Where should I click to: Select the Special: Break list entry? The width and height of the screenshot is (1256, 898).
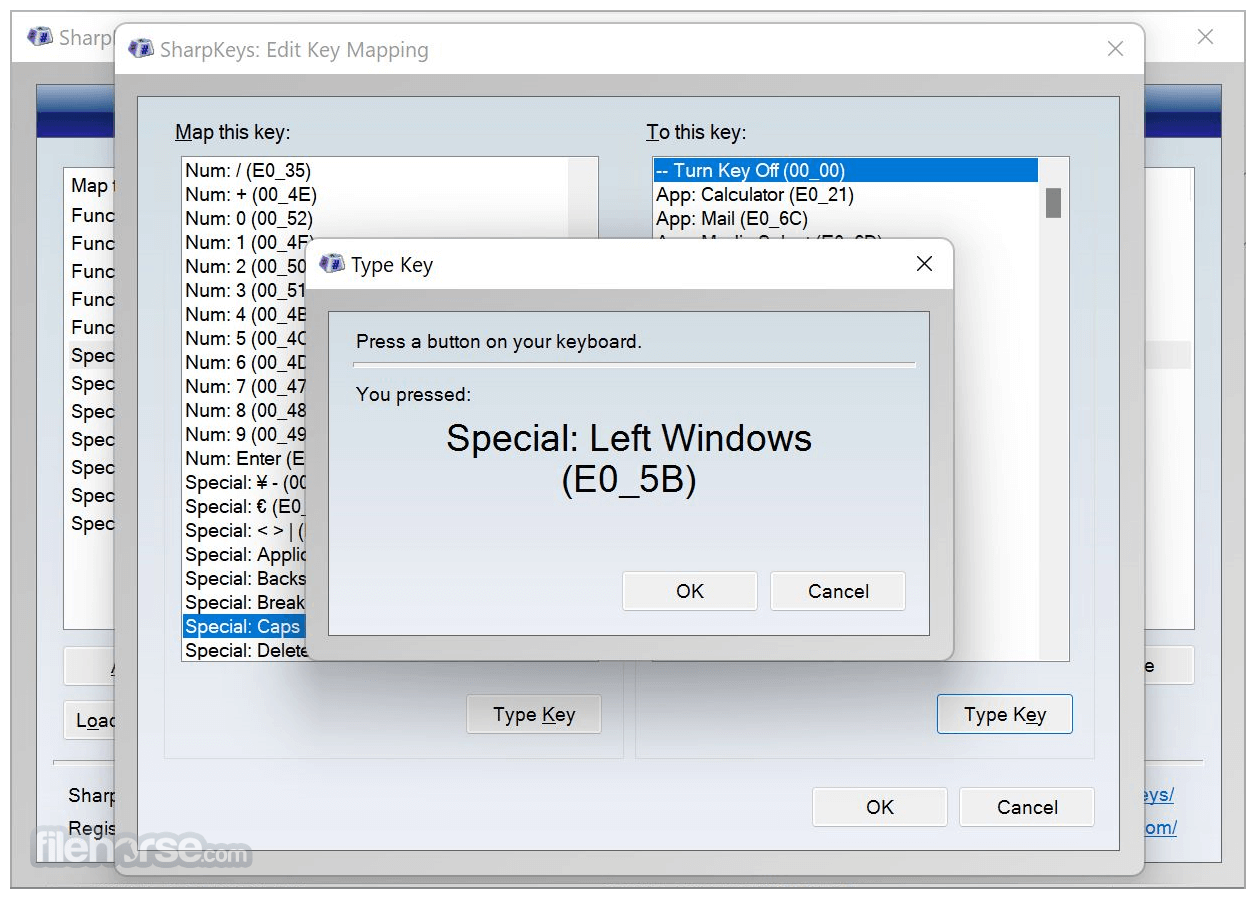pos(245,603)
